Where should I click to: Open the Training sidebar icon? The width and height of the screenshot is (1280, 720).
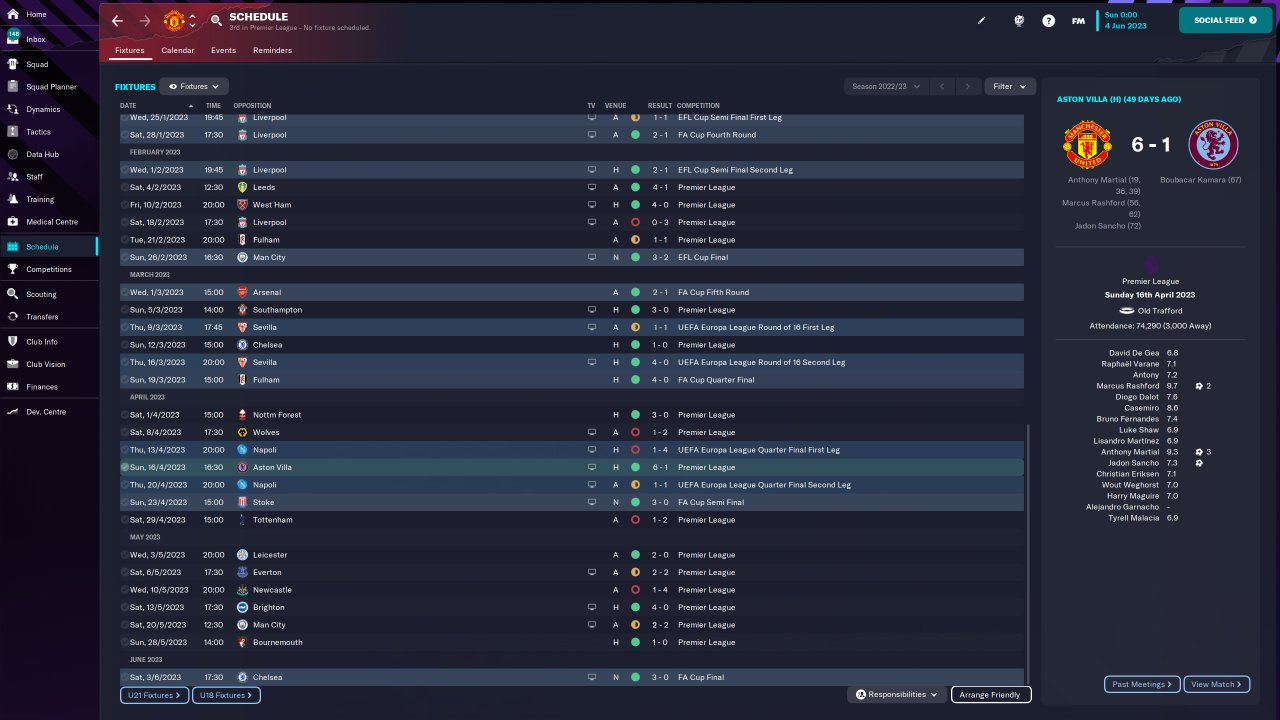click(x=13, y=199)
